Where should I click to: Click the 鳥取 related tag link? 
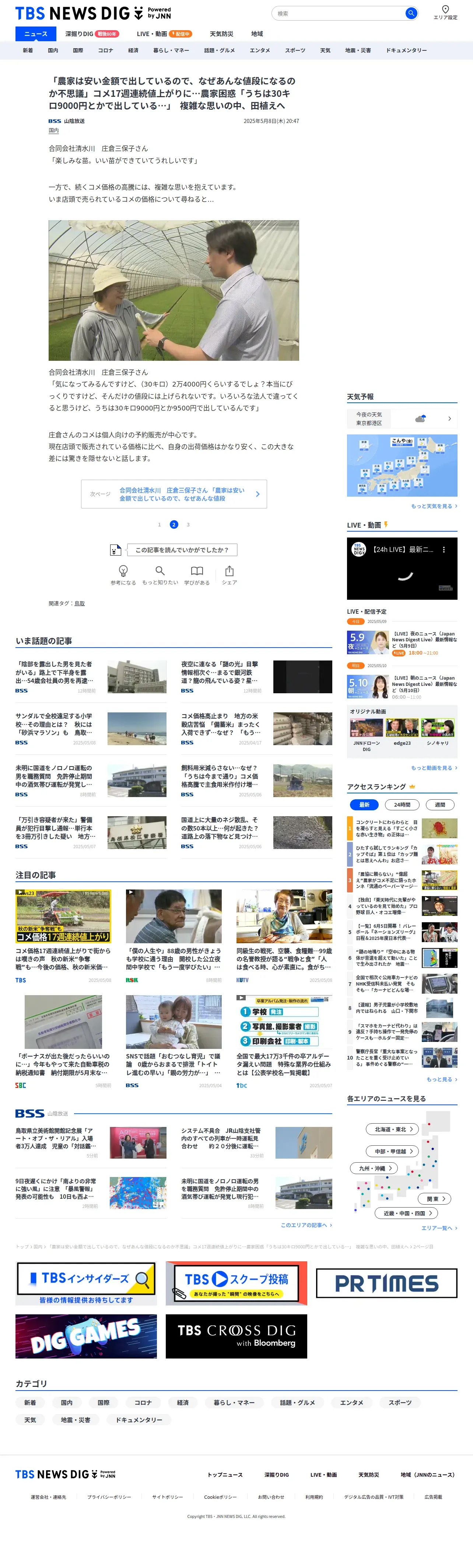click(x=80, y=604)
